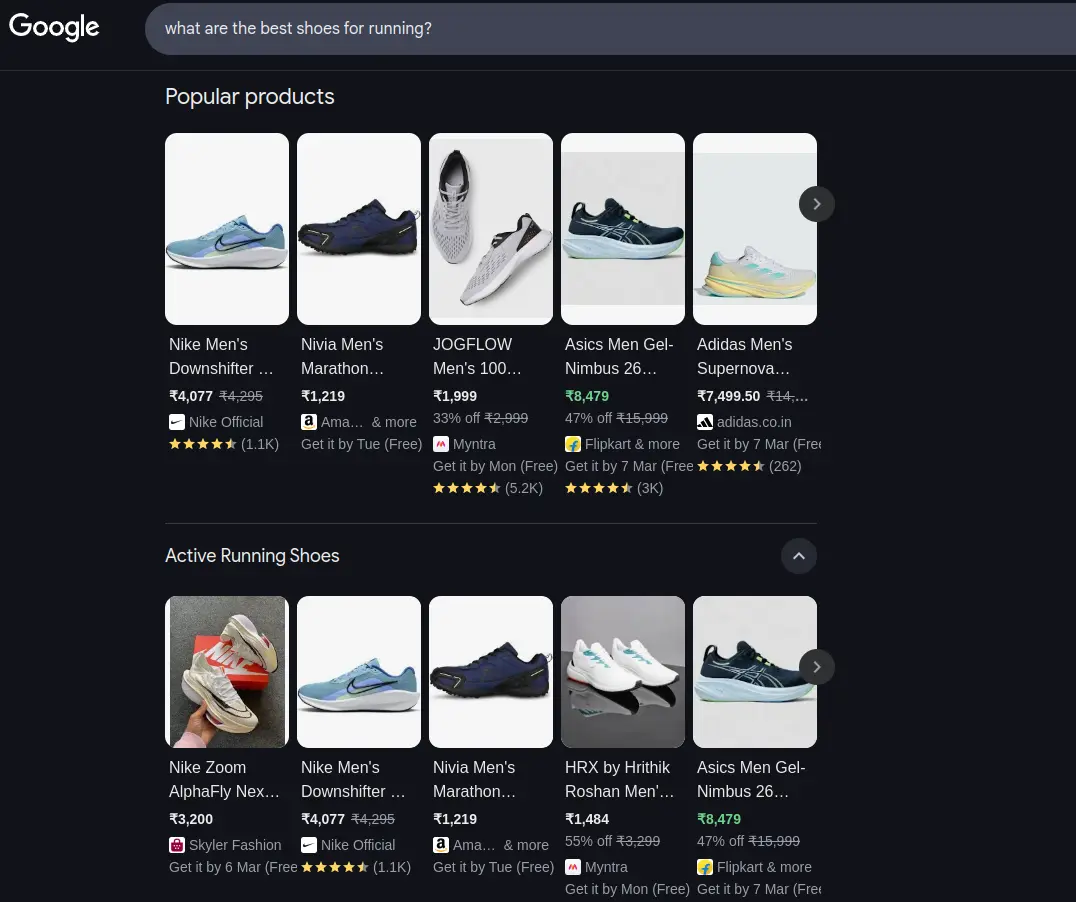The height and width of the screenshot is (902, 1076).
Task: Click the Nike Zoom AlphaFly title link
Action: [223, 779]
